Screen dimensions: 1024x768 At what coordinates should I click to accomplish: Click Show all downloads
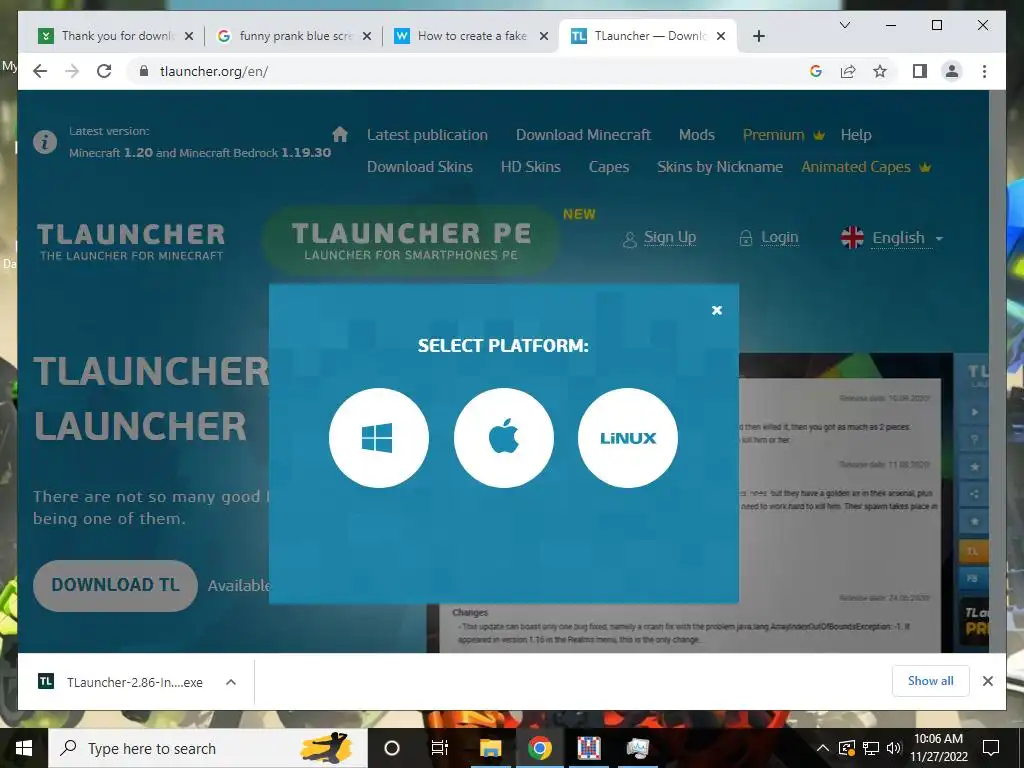pos(931,680)
